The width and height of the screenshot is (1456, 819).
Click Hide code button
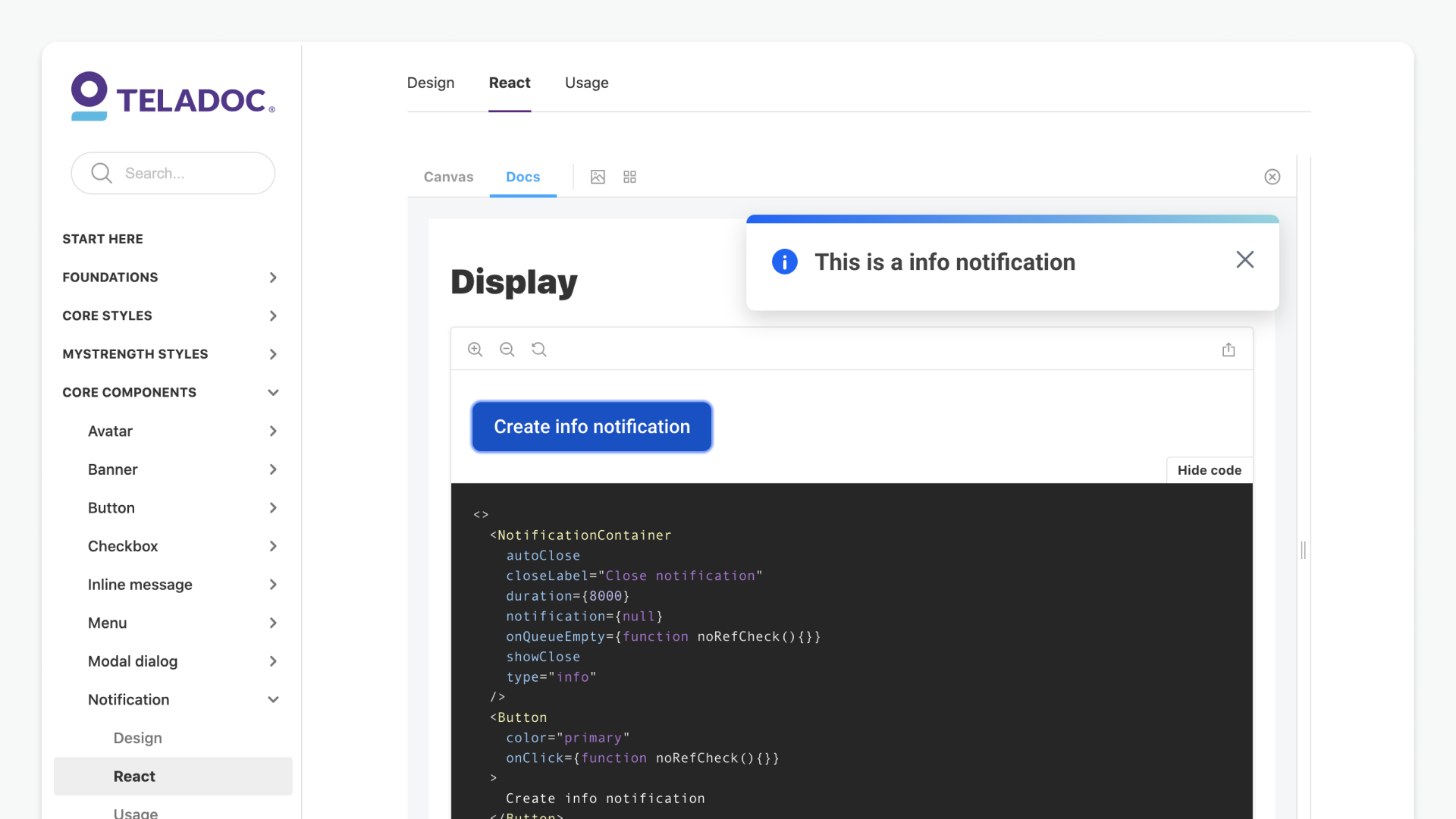pos(1210,470)
